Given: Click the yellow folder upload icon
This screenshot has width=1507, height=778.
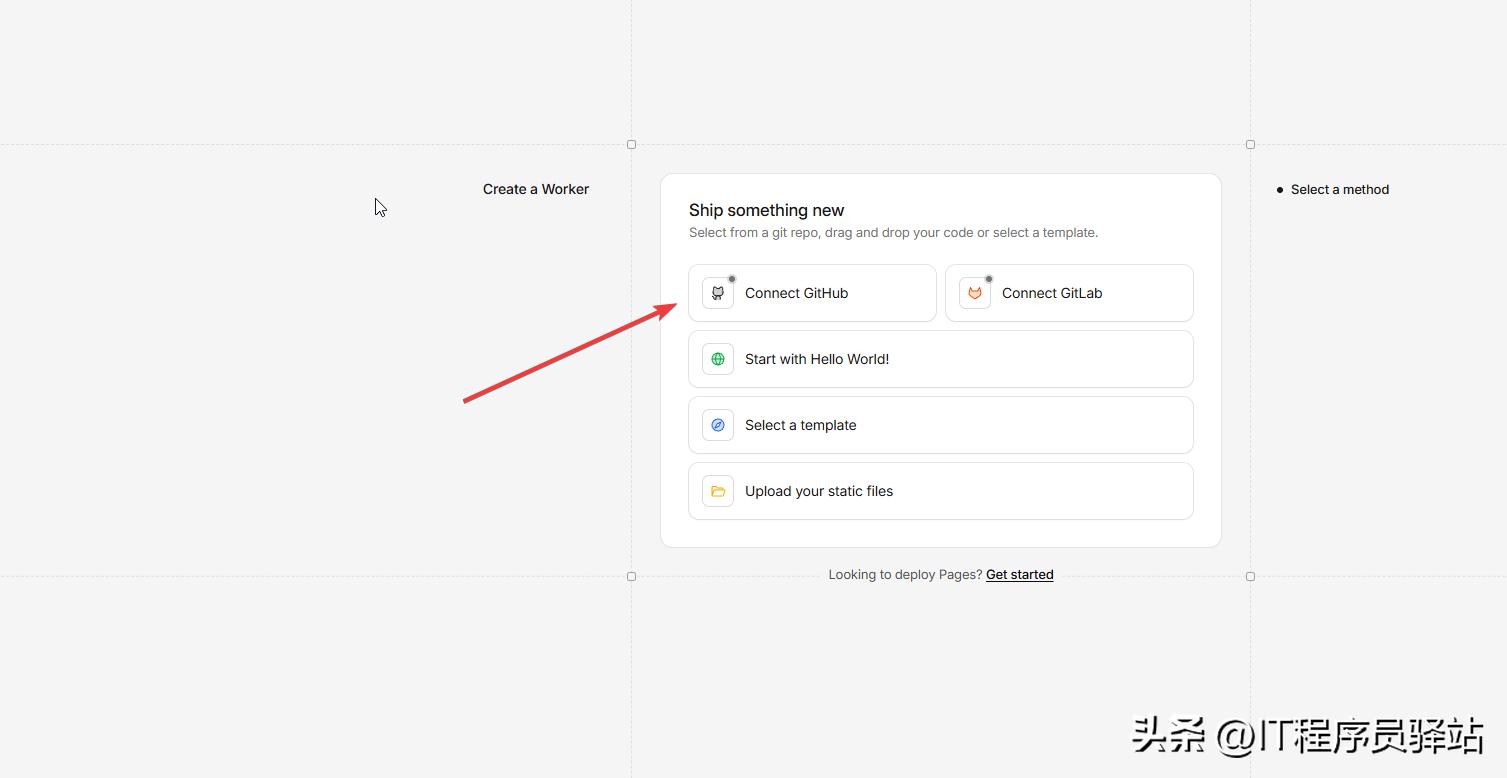Looking at the screenshot, I should (718, 491).
